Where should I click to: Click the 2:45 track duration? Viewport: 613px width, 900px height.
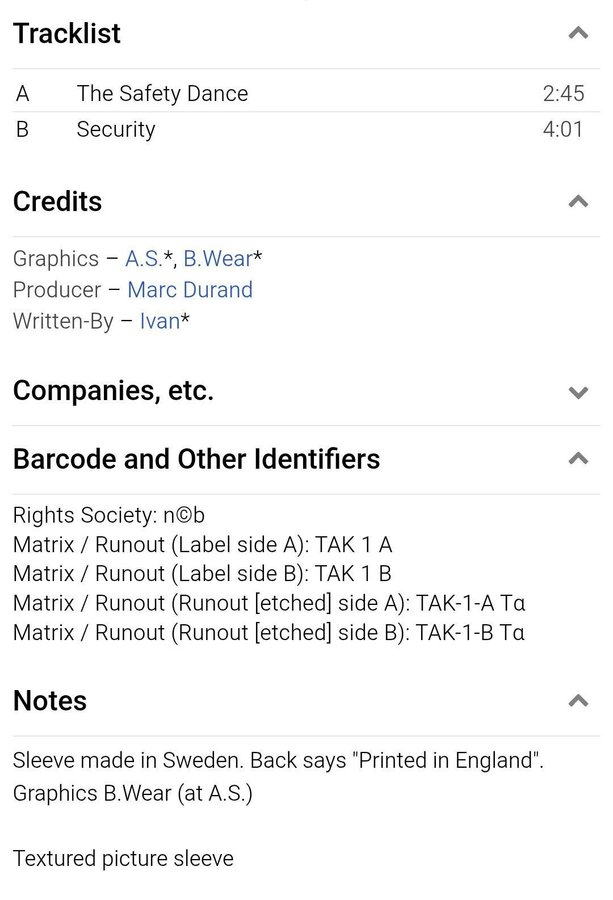(563, 94)
